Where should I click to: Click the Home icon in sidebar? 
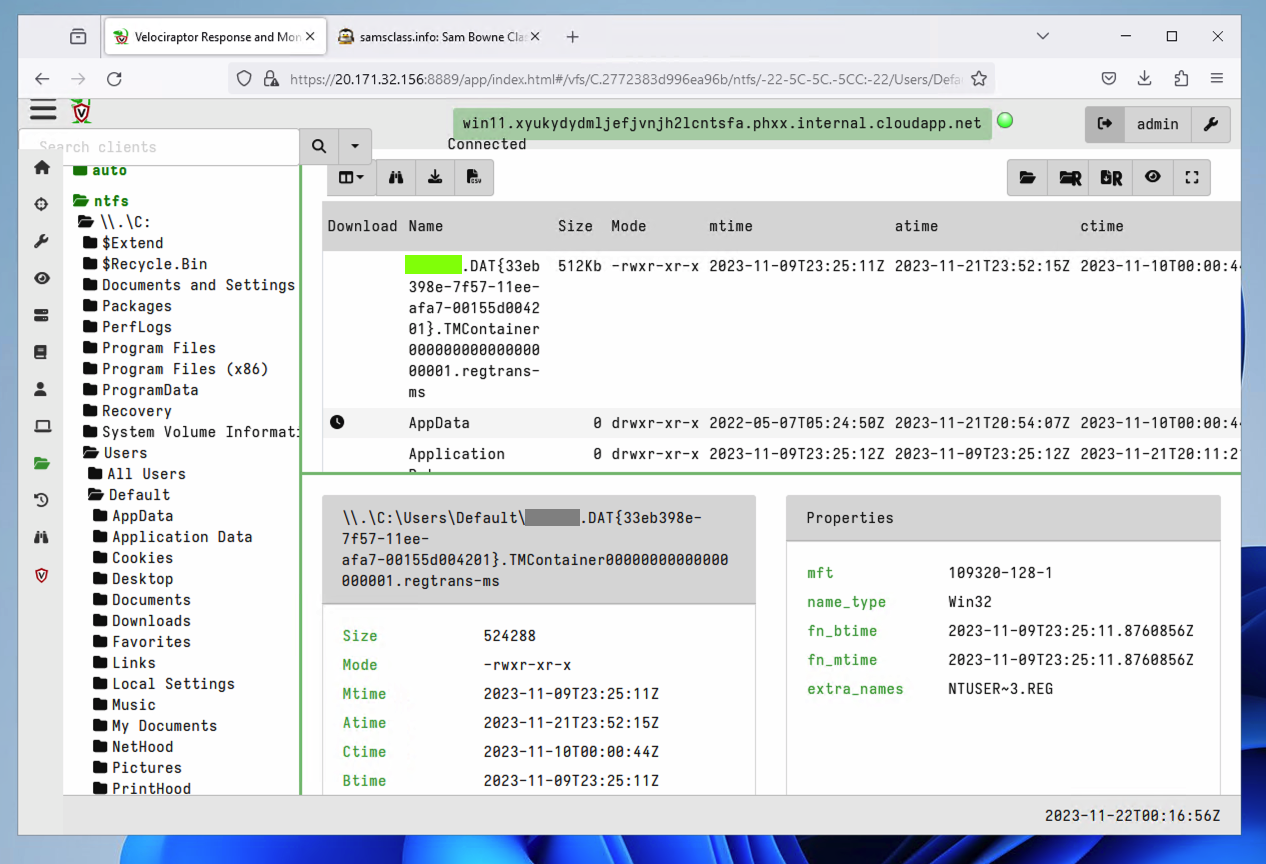(41, 168)
